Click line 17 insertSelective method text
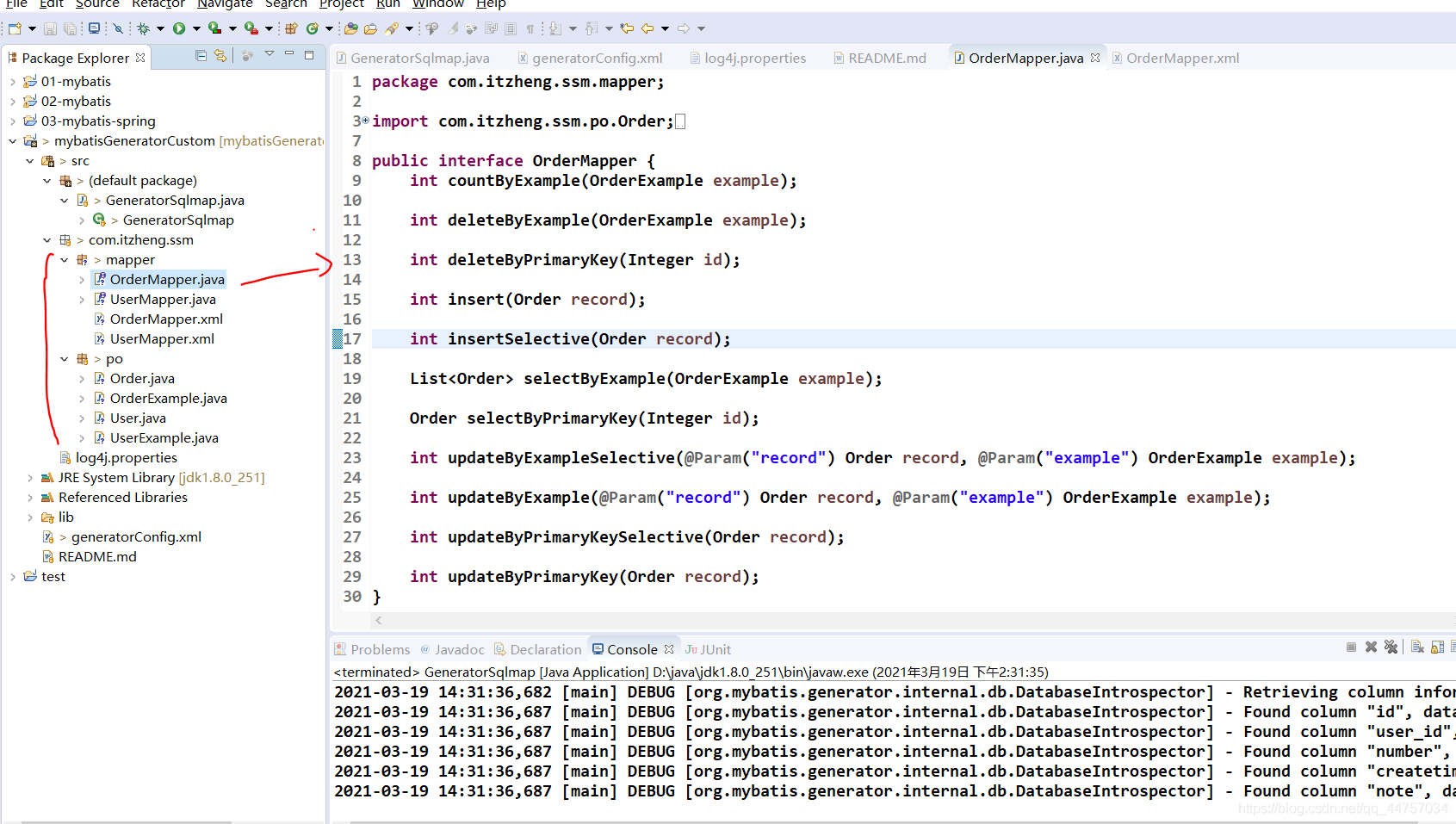 570,339
